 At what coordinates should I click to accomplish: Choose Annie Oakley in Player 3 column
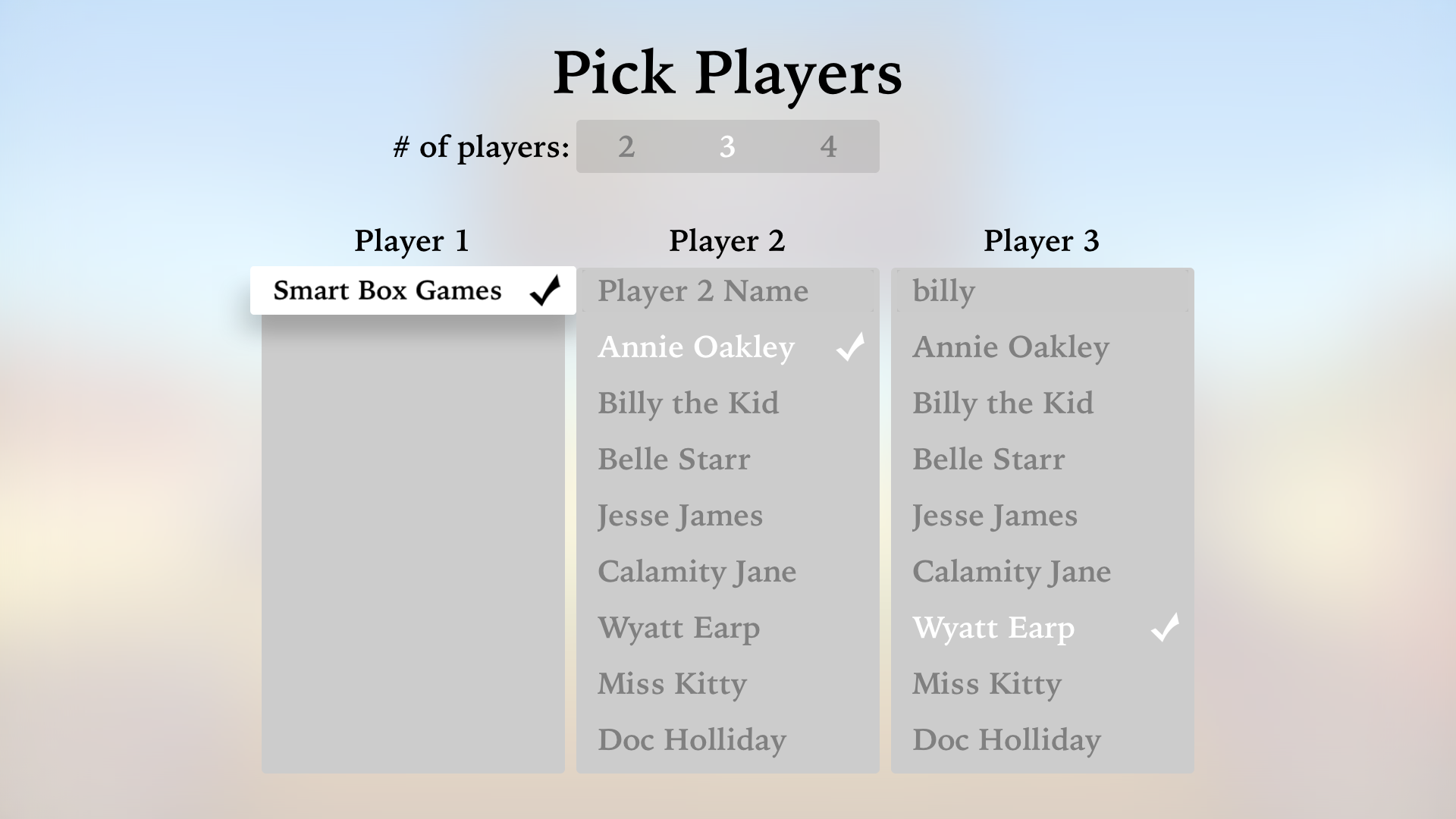pyautogui.click(x=1011, y=347)
